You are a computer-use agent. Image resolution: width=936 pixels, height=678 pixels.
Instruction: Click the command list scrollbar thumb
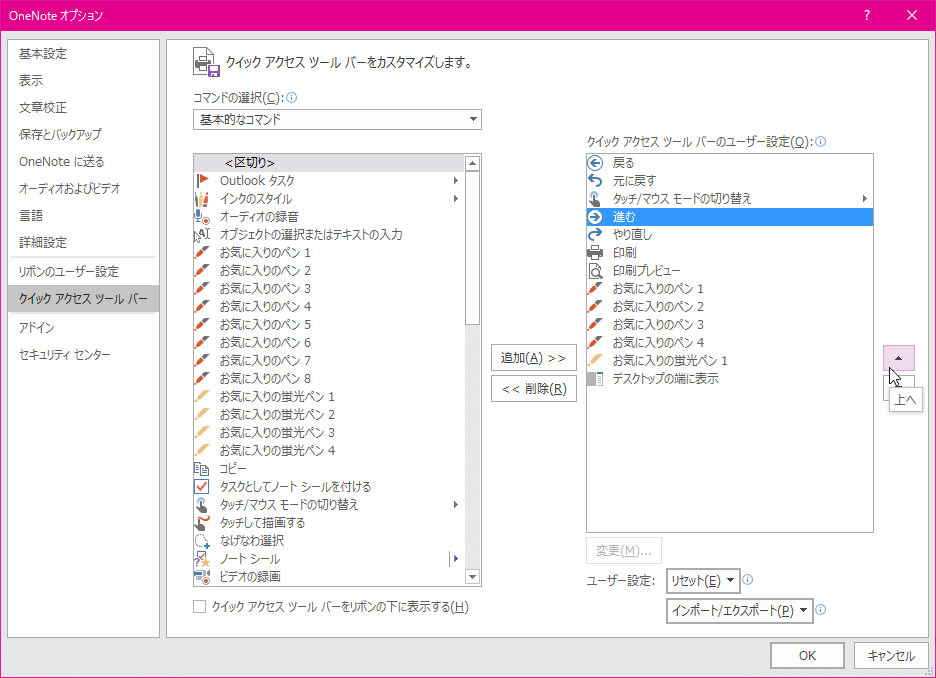coord(472,248)
